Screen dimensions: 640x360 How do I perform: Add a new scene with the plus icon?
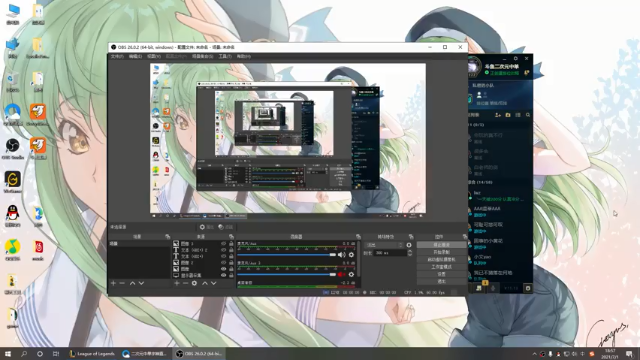tap(113, 283)
